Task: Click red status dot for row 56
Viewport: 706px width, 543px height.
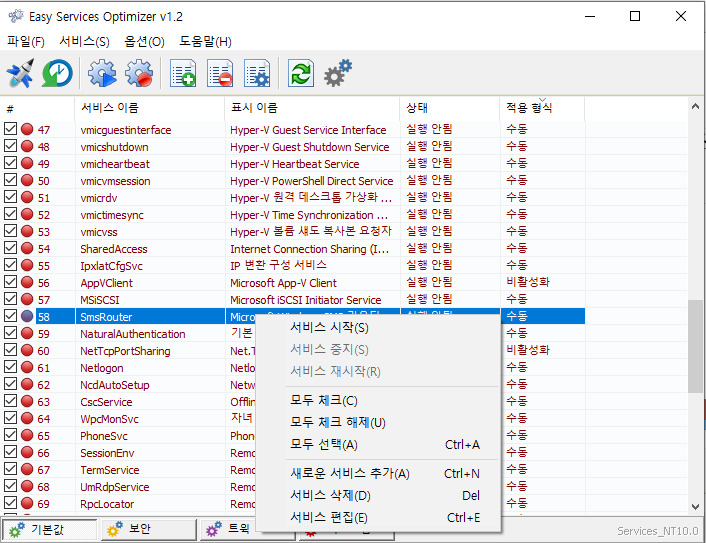Action: (x=27, y=282)
